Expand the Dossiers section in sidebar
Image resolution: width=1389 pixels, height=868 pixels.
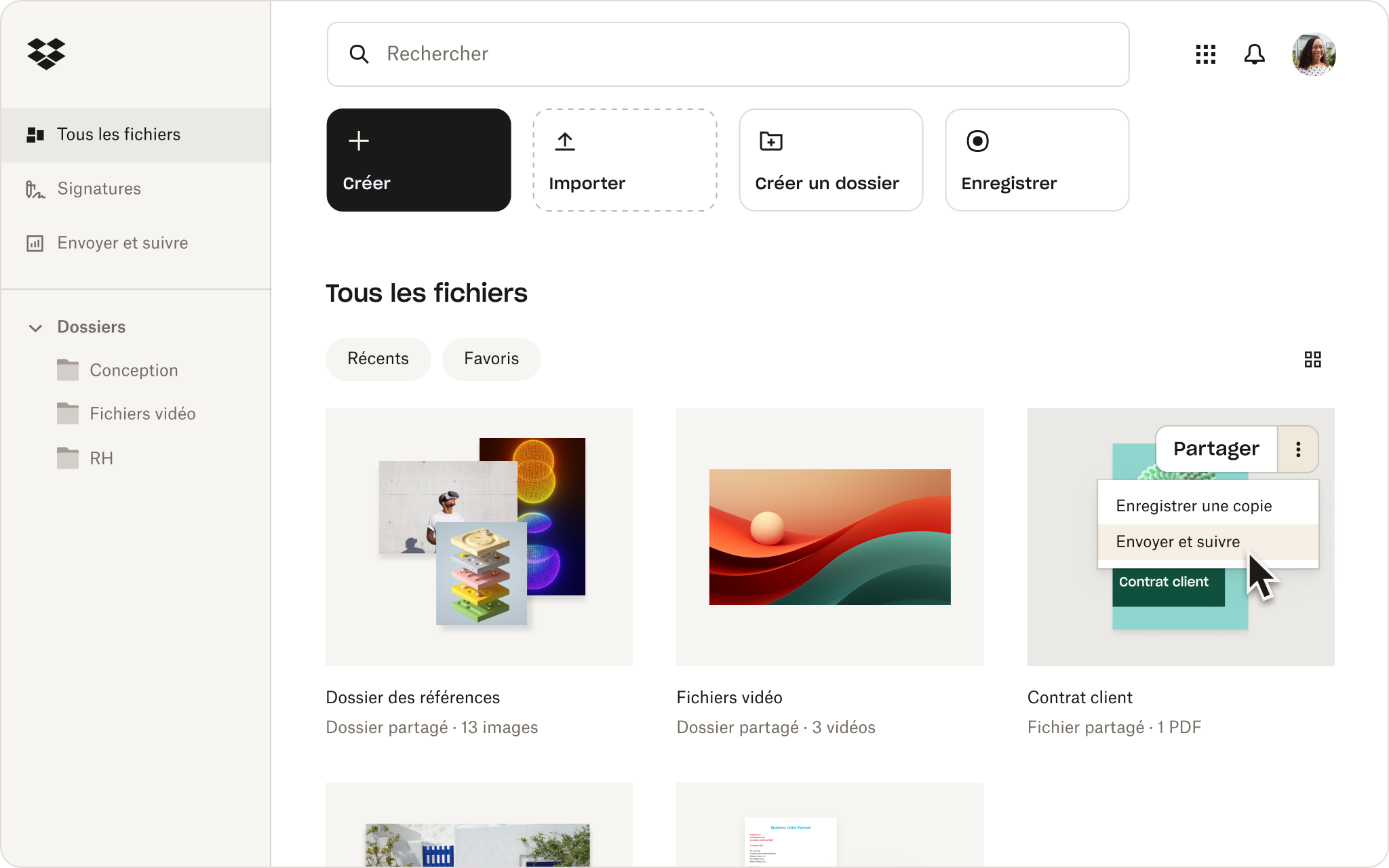[x=35, y=327]
